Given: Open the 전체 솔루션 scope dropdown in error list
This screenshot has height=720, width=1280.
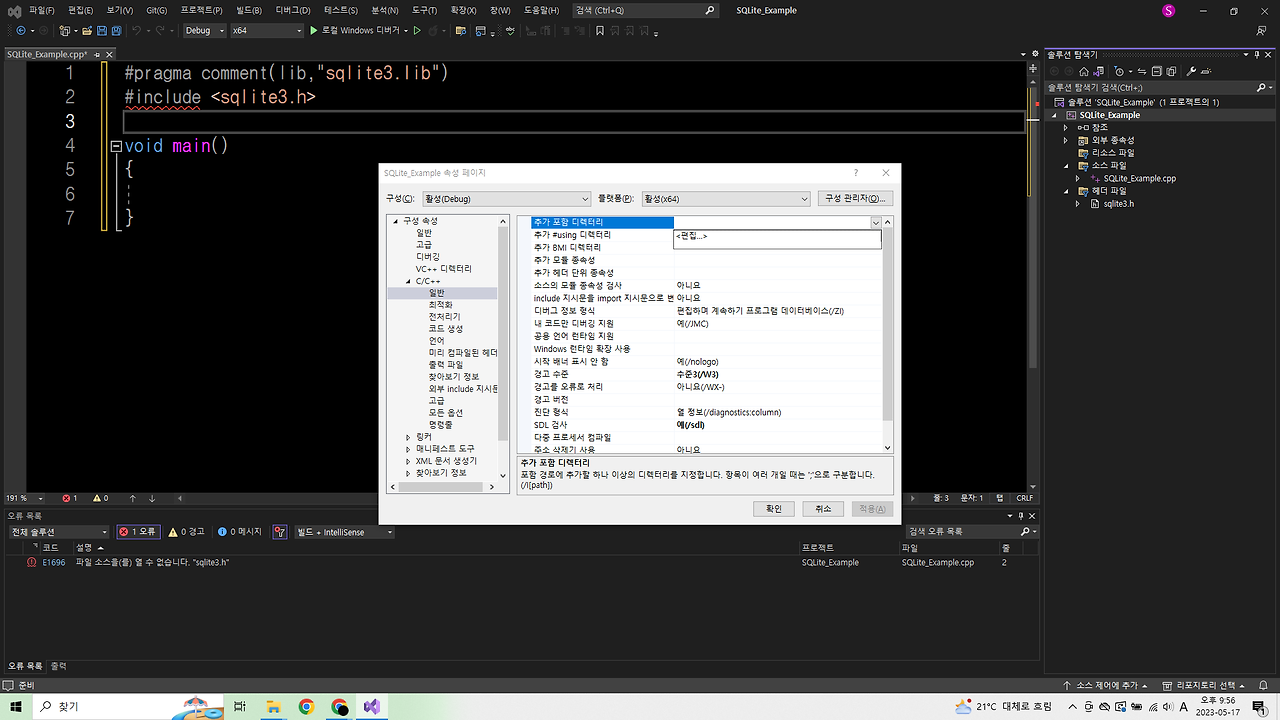Looking at the screenshot, I should (59, 532).
